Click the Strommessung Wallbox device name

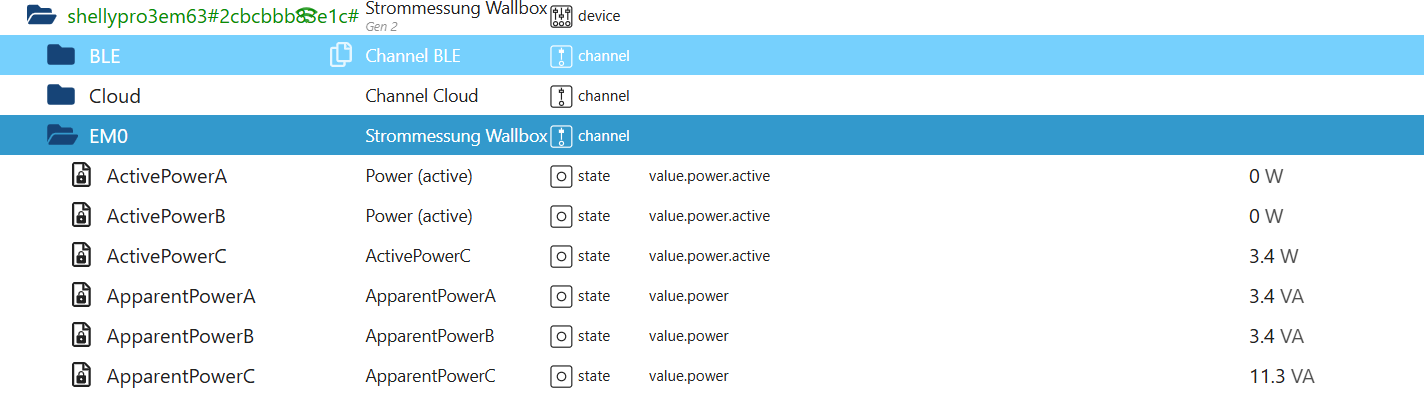pos(456,9)
